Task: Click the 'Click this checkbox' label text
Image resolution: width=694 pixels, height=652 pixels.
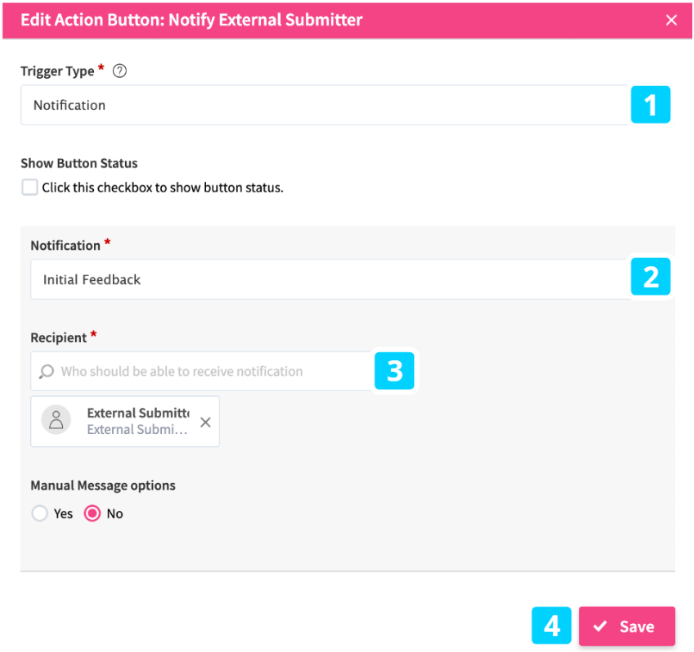Action: click(162, 187)
